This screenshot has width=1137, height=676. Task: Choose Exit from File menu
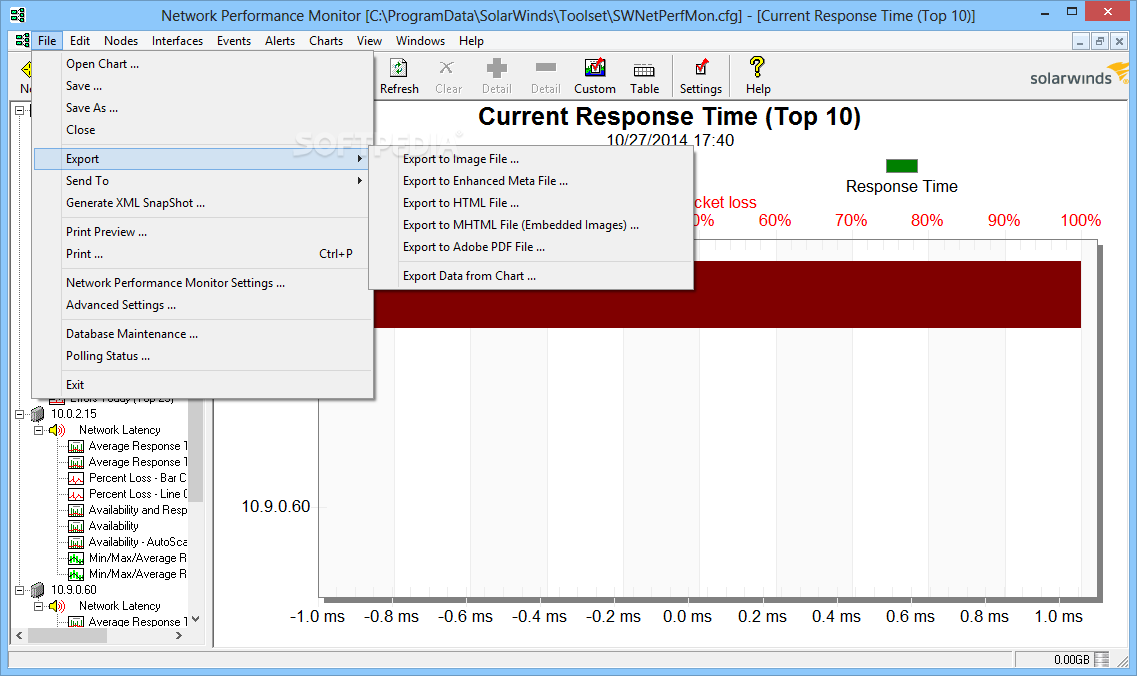pyautogui.click(x=203, y=385)
